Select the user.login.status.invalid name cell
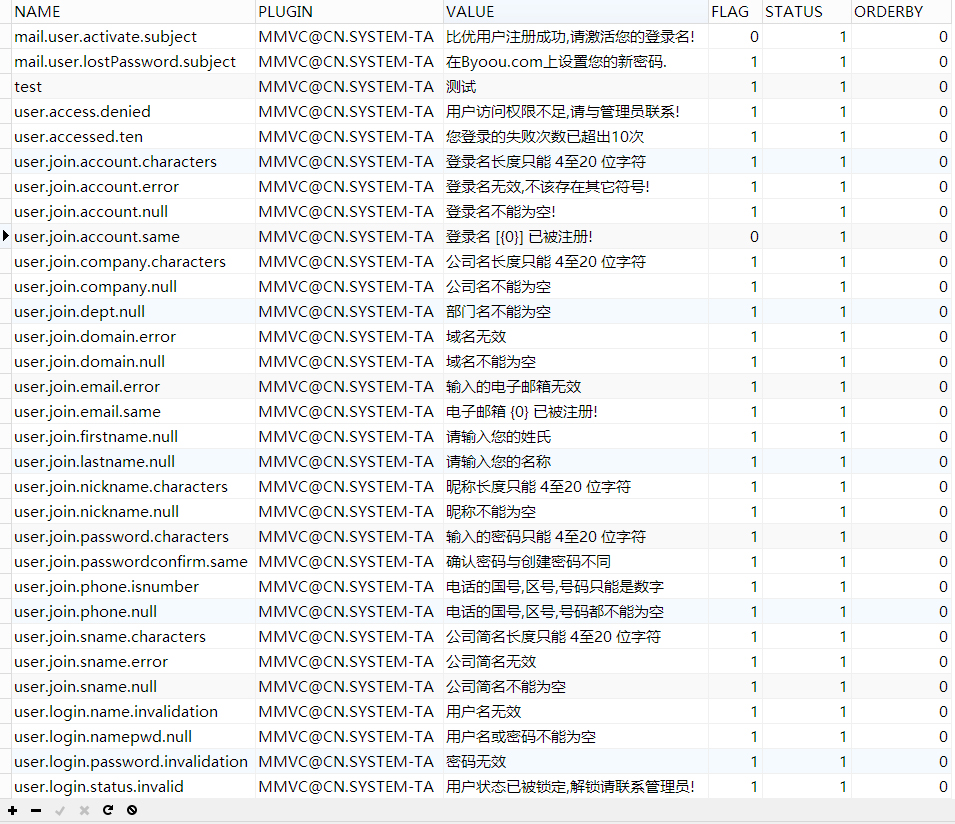Image resolution: width=955 pixels, height=824 pixels. 99,787
